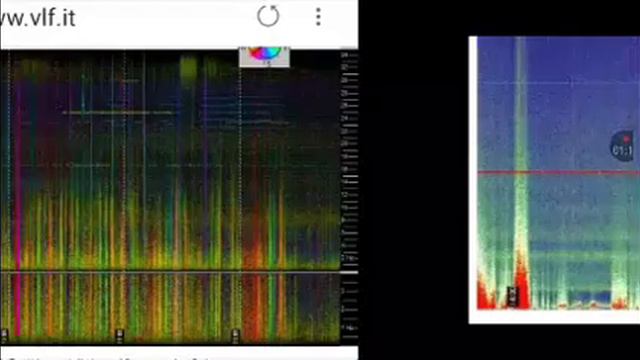Tap the vlf.it address bar URL
The width and height of the screenshot is (640, 360).
coord(38,18)
